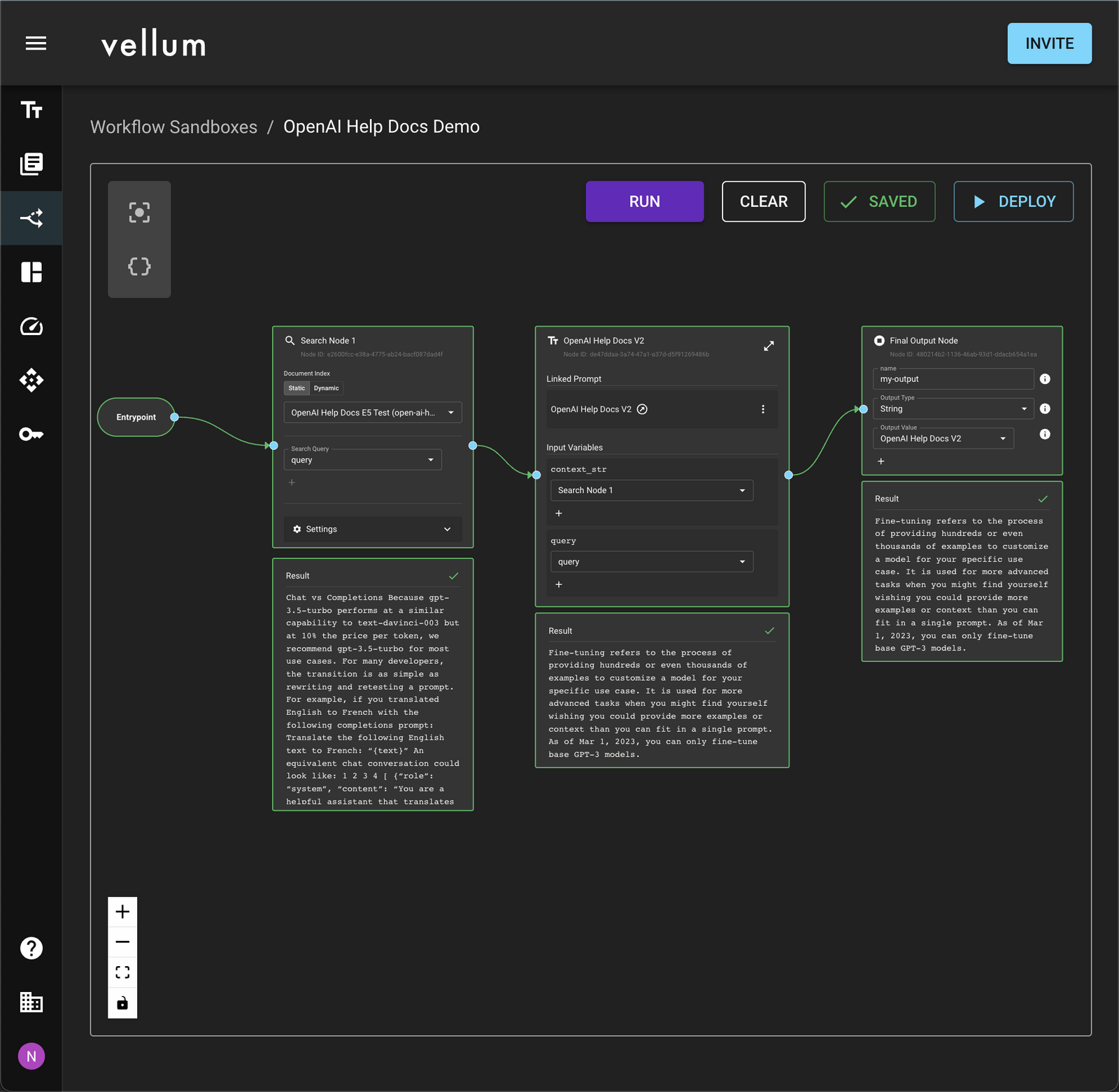Open the hamburger navigation menu

click(36, 43)
